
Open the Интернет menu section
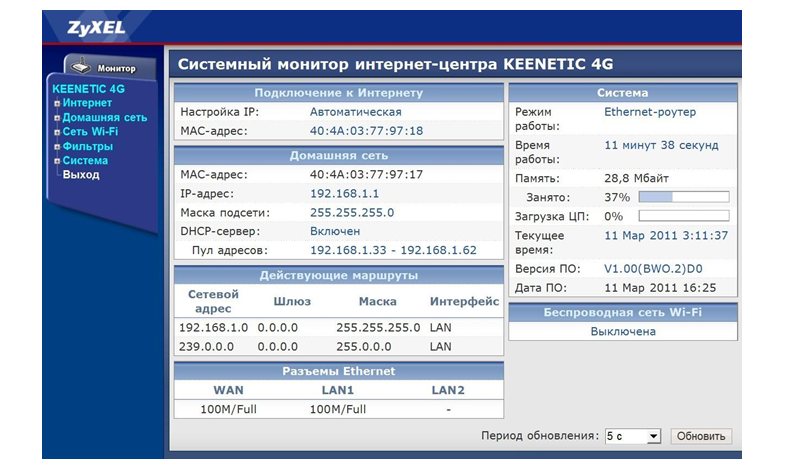coord(87,103)
